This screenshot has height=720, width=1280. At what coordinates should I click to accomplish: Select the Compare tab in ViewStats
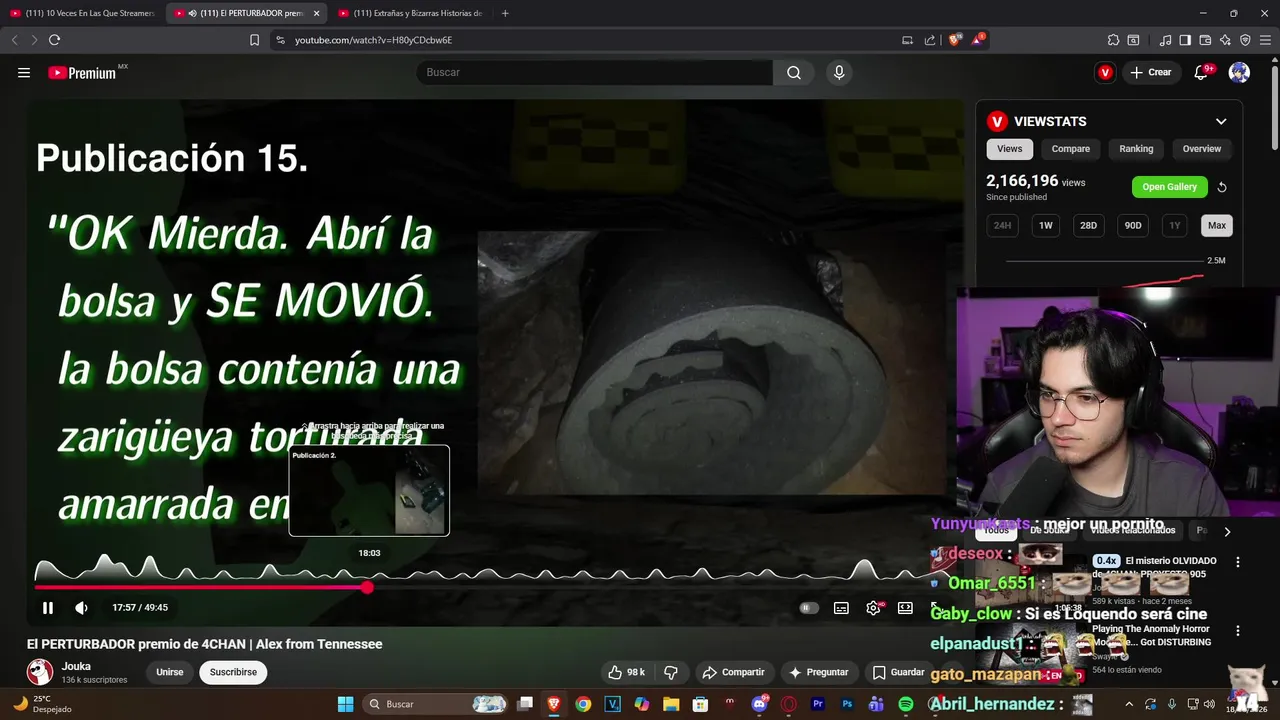pos(1070,149)
